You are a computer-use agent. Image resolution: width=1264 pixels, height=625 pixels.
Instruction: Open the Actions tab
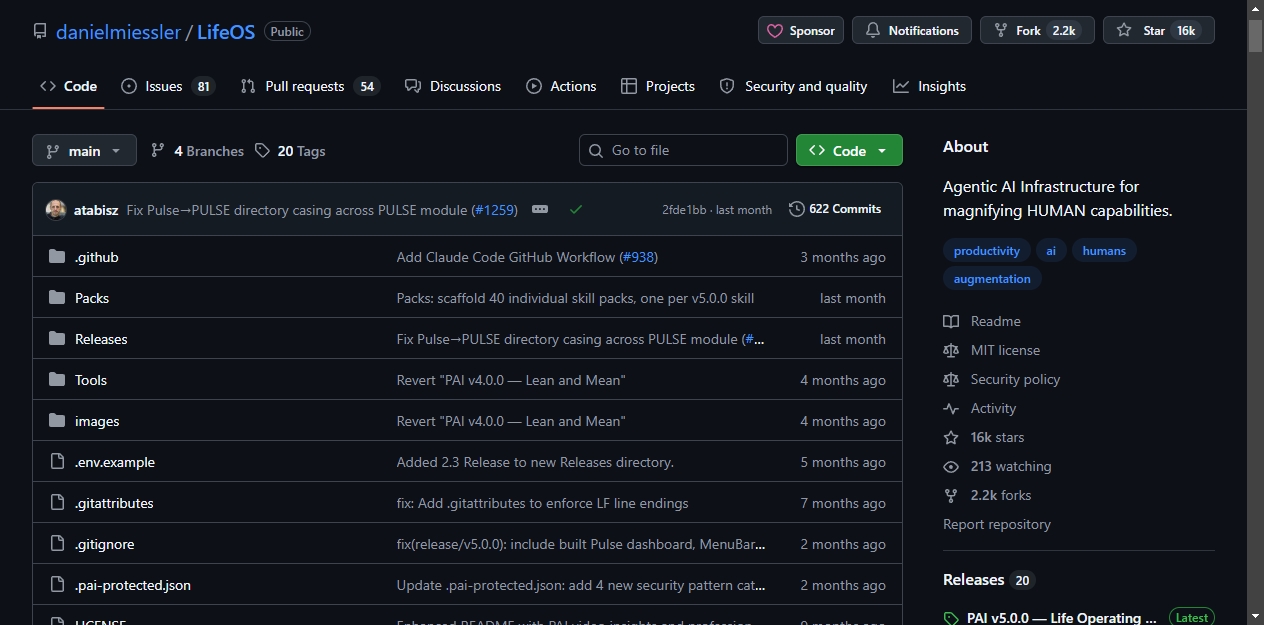point(561,86)
